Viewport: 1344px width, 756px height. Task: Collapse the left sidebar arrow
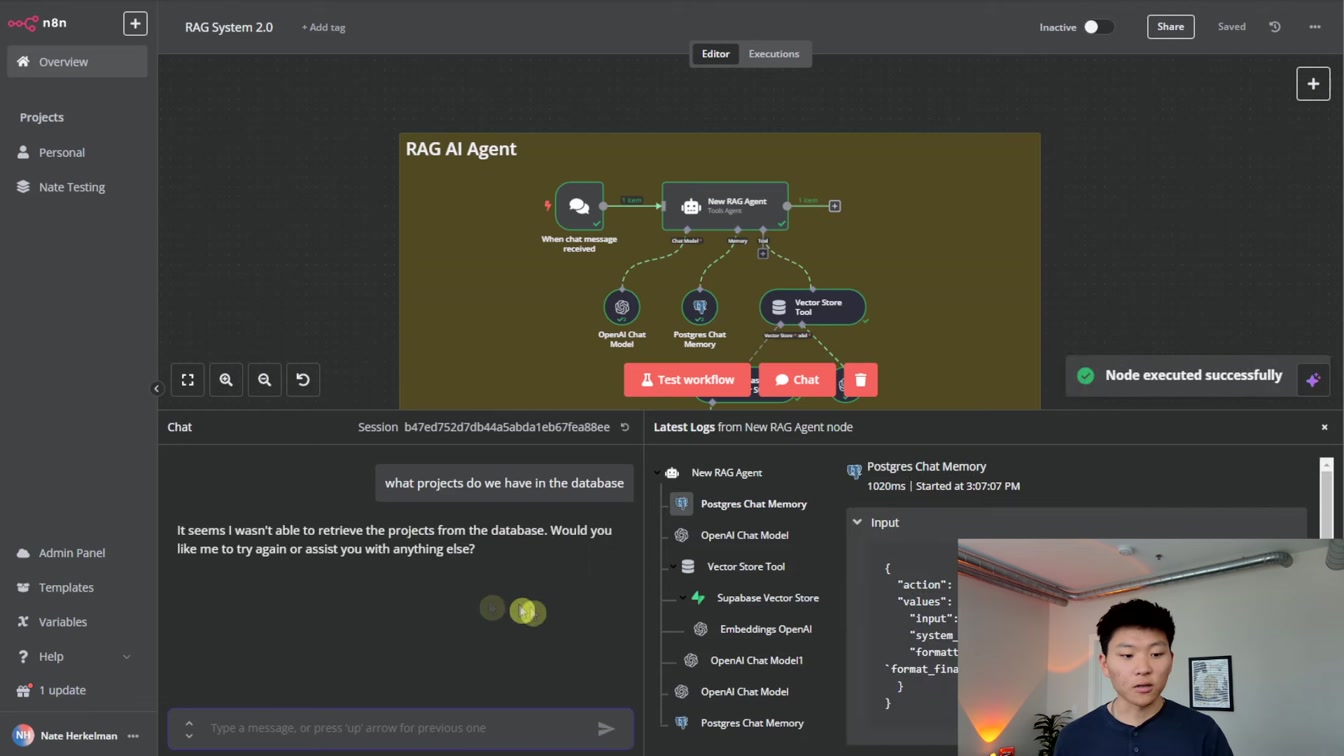click(x=156, y=389)
